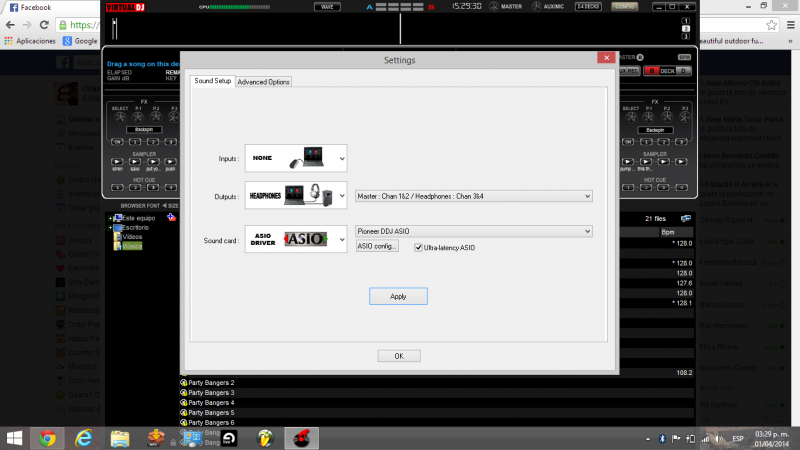Viewport: 800px width, 450px height.
Task: Toggle right deck FX ON button
Action: [628, 141]
